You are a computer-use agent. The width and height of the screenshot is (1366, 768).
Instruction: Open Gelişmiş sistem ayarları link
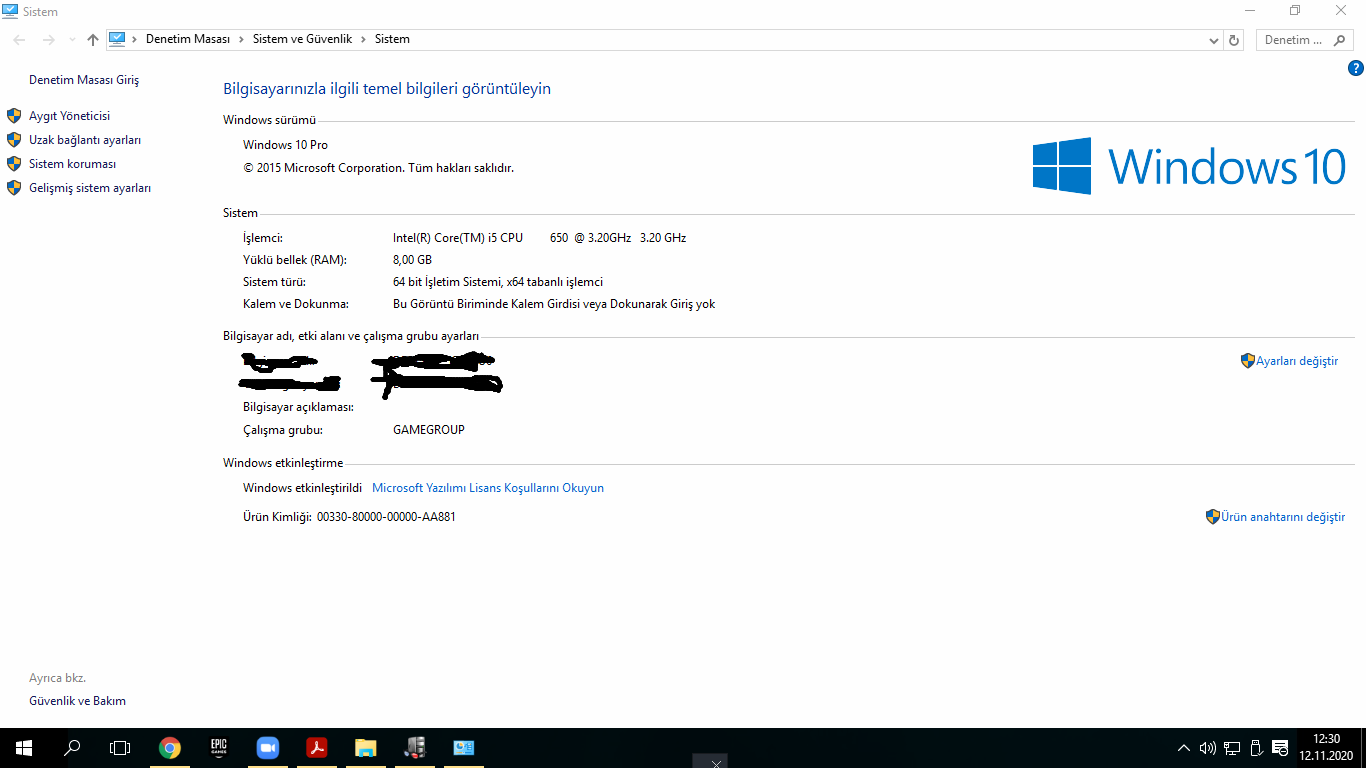tap(90, 188)
